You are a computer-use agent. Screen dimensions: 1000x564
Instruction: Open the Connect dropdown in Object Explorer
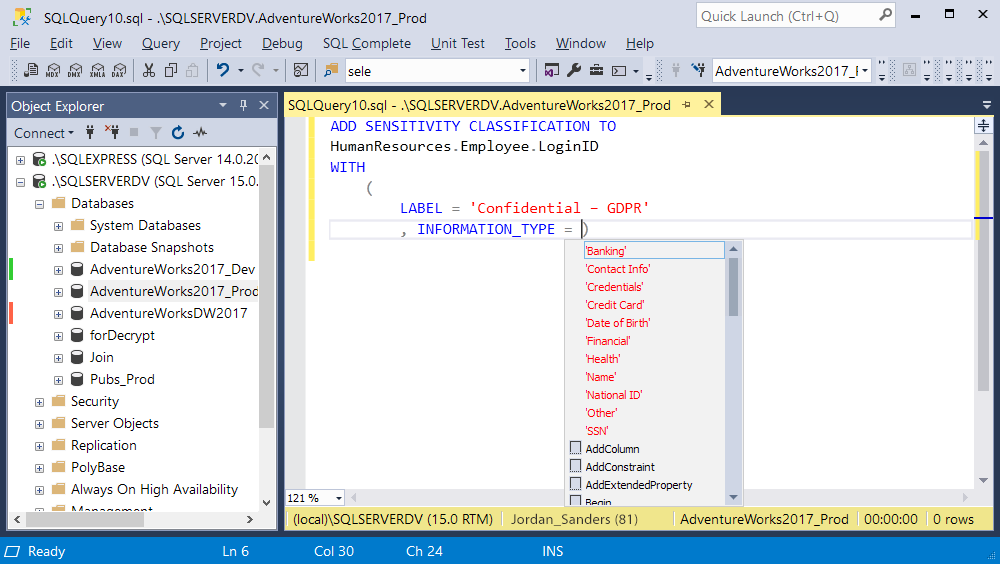pyautogui.click(x=43, y=133)
